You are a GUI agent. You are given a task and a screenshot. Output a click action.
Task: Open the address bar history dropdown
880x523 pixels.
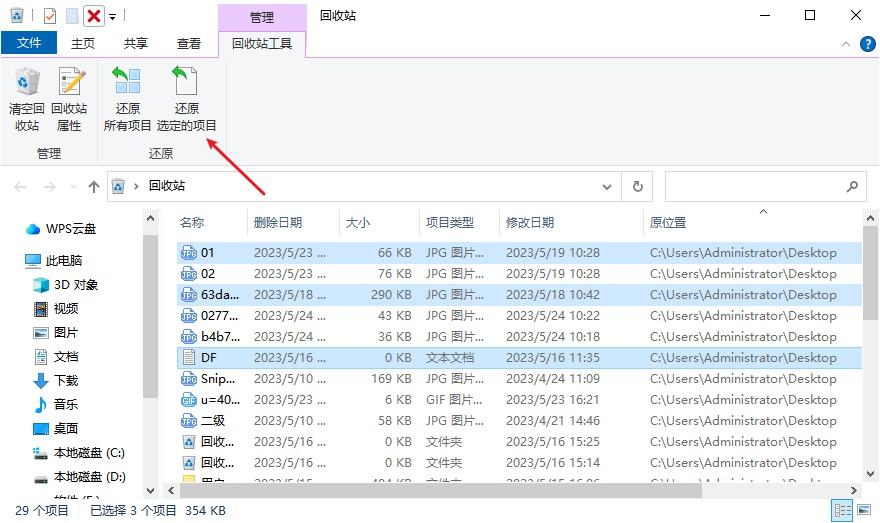[607, 187]
